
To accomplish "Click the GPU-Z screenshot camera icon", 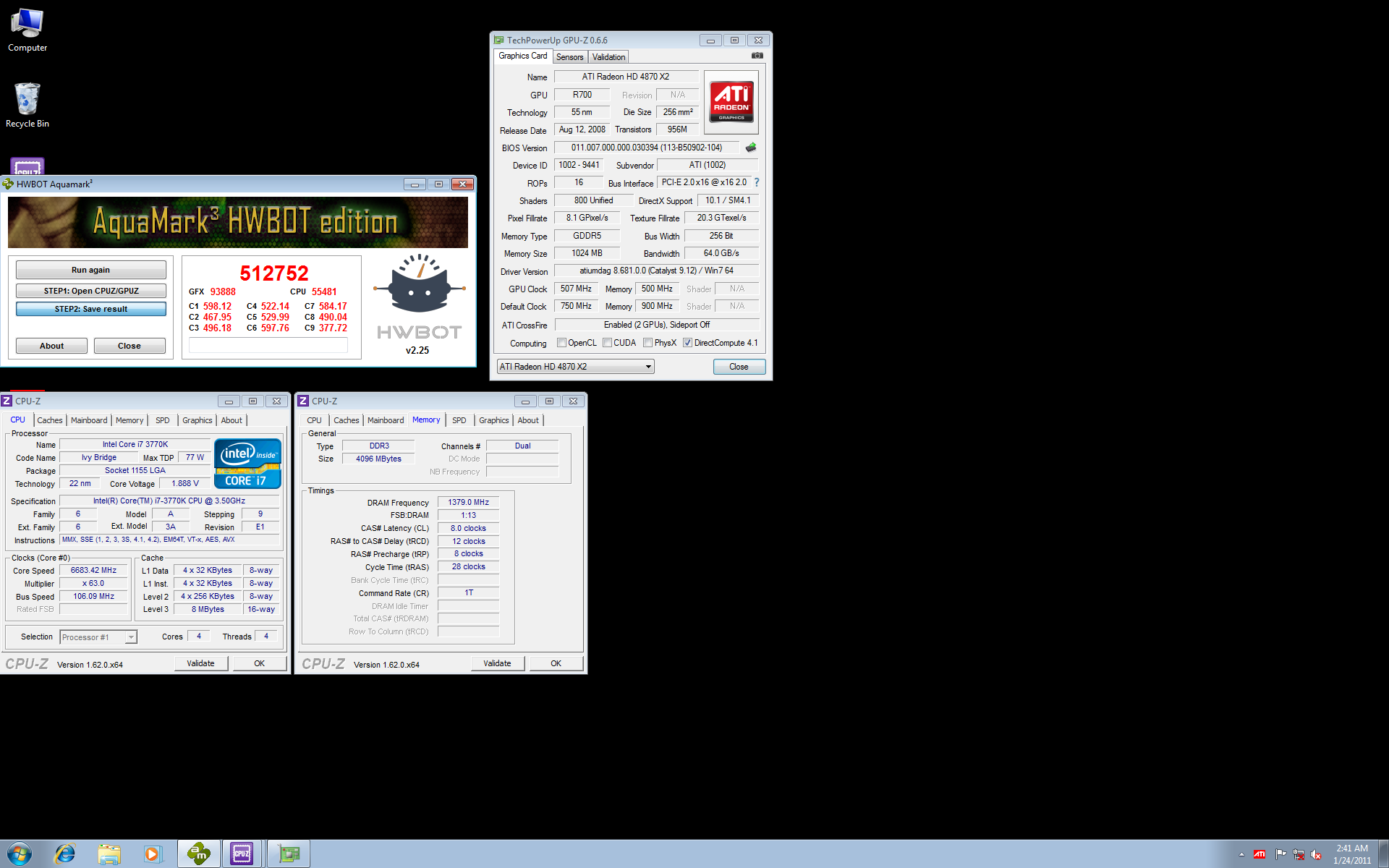I will (757, 56).
